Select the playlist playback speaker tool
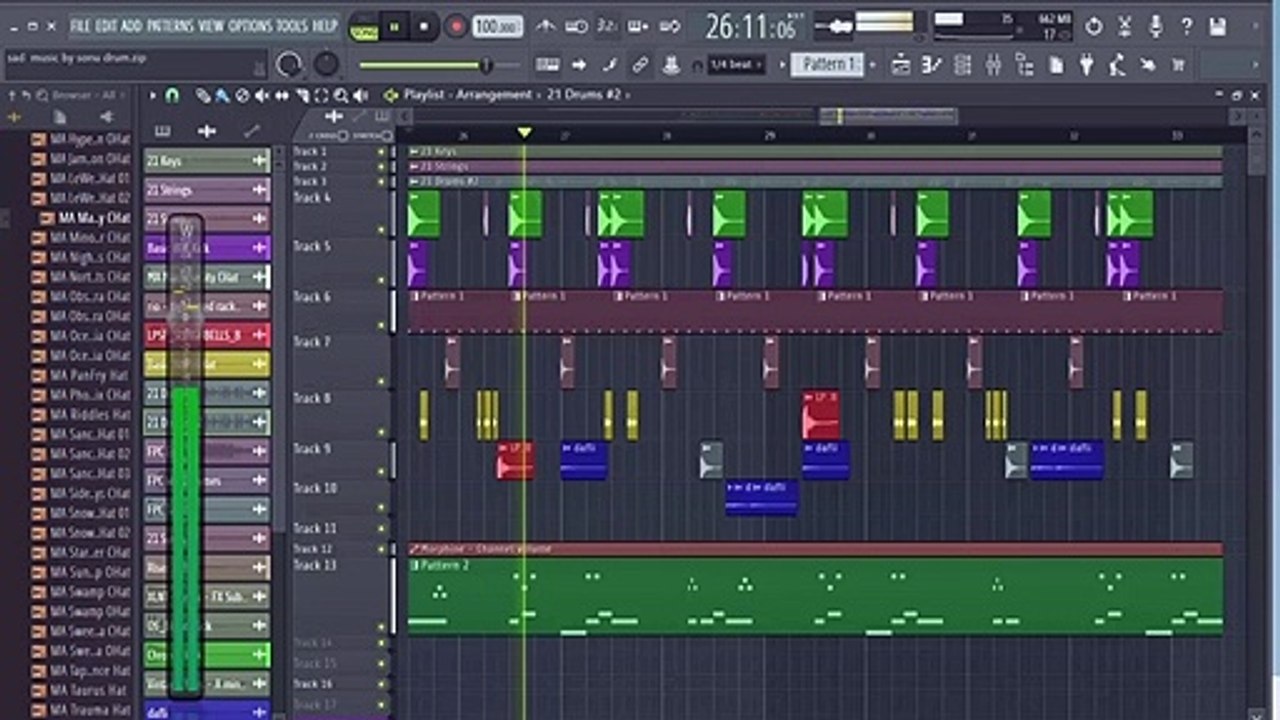The height and width of the screenshot is (720, 1280). pyautogui.click(x=361, y=96)
